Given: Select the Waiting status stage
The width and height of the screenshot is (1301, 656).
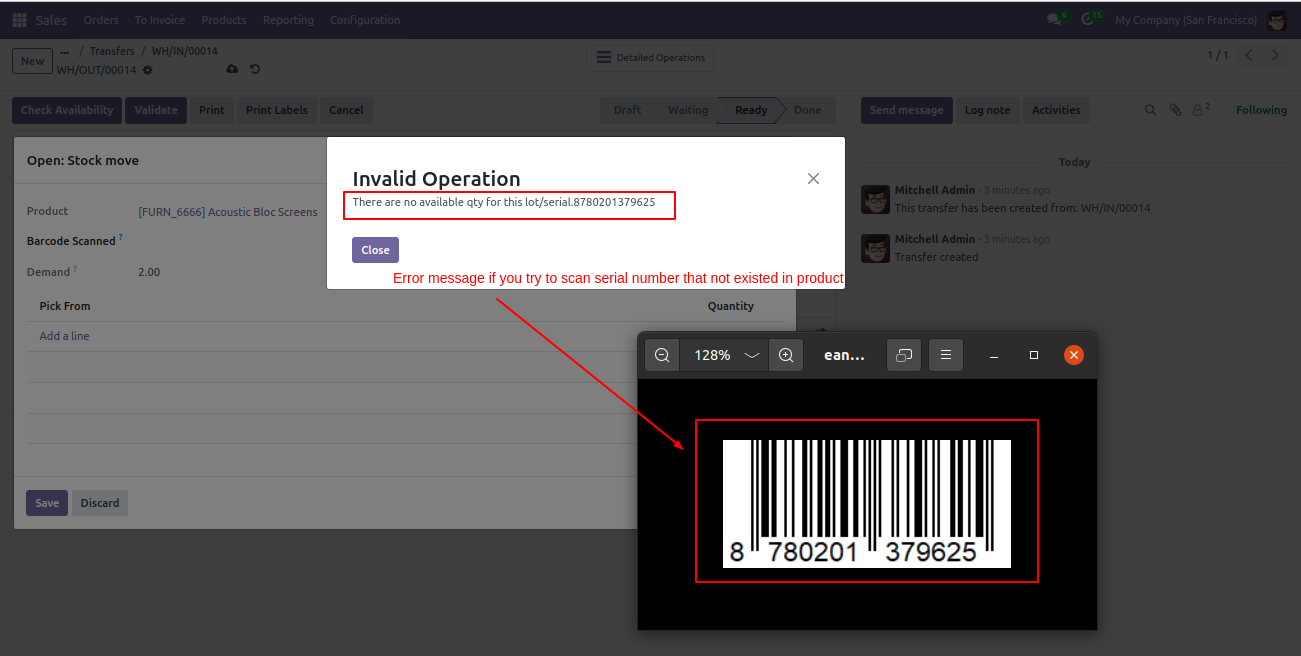Looking at the screenshot, I should click(x=688, y=110).
